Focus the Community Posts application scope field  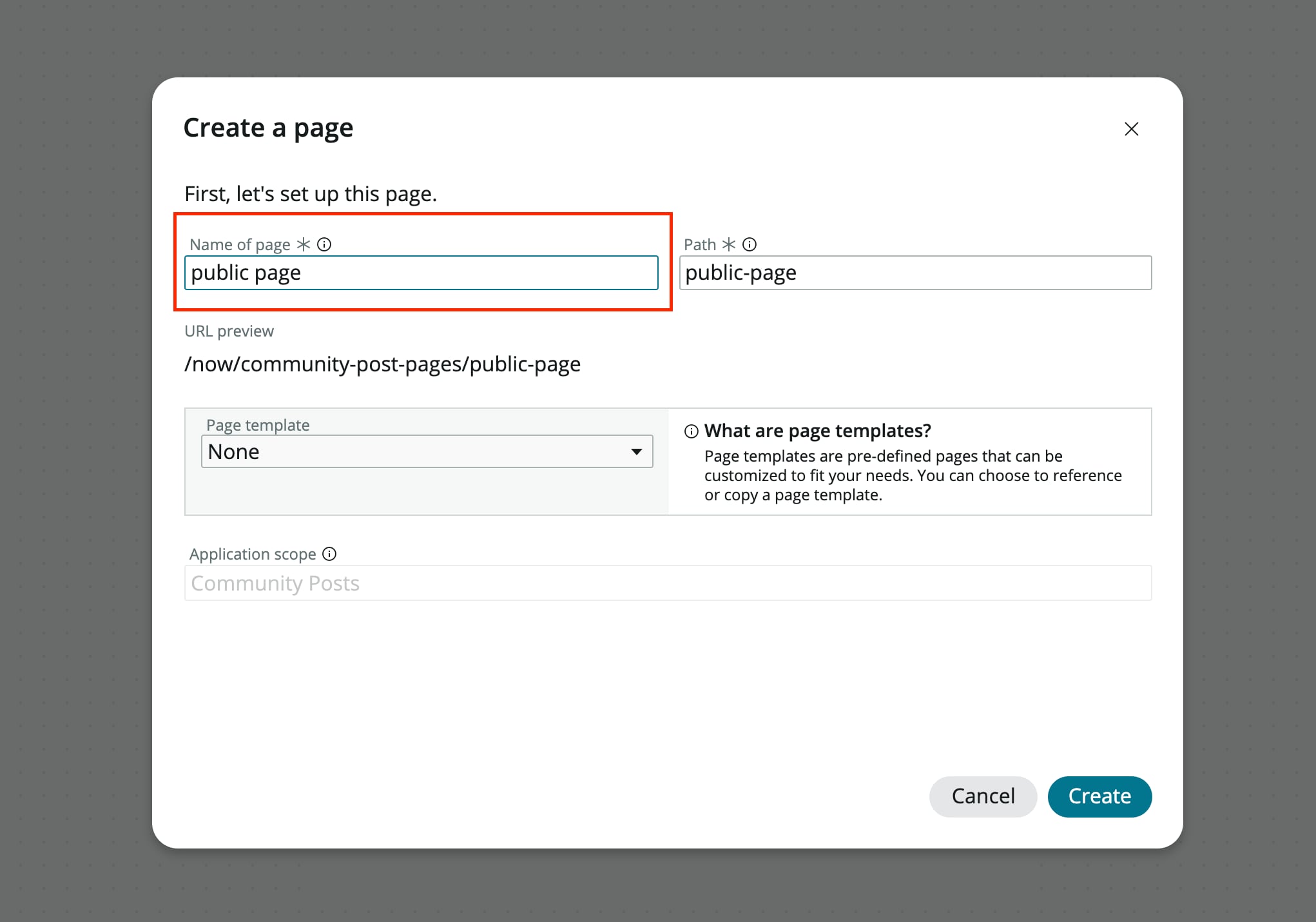(668, 583)
